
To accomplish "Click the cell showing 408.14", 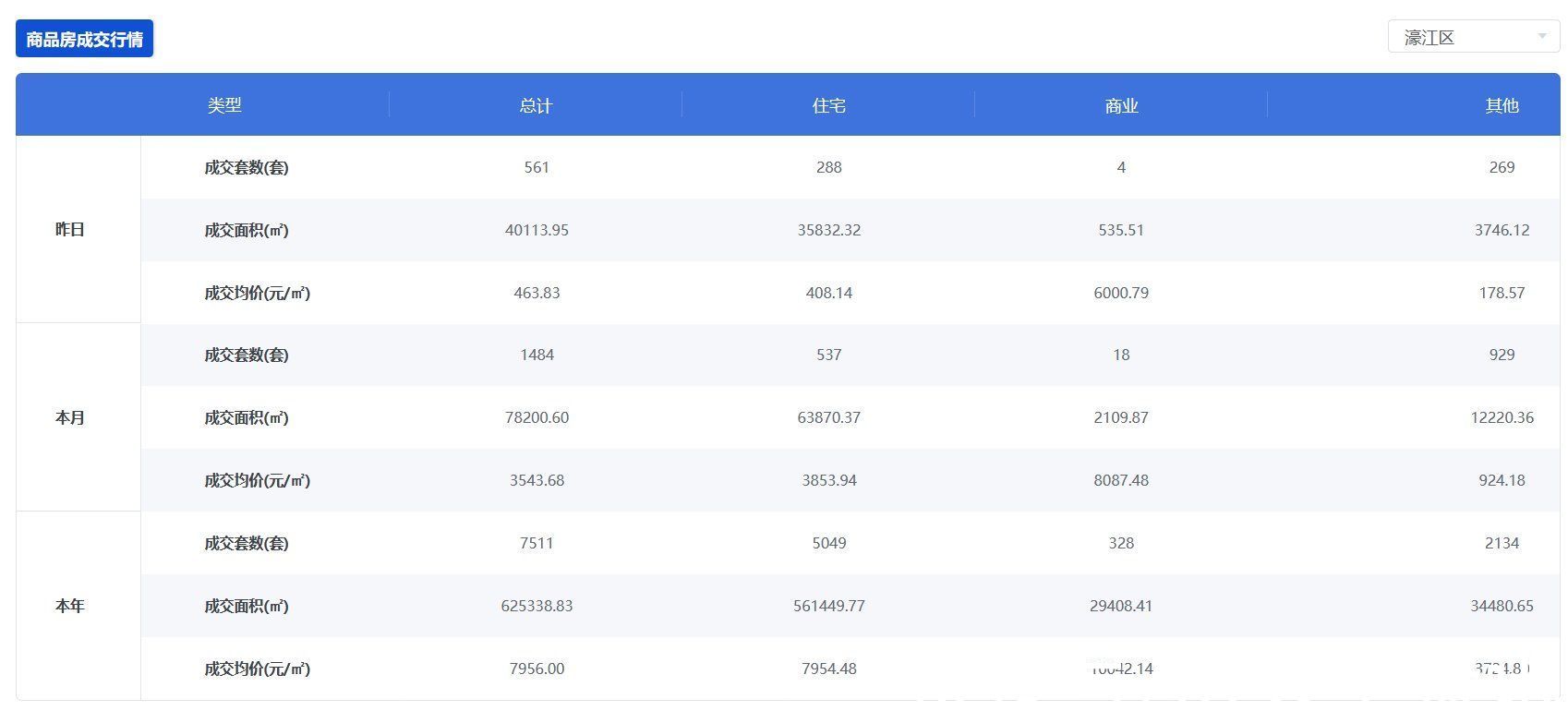I will click(829, 293).
